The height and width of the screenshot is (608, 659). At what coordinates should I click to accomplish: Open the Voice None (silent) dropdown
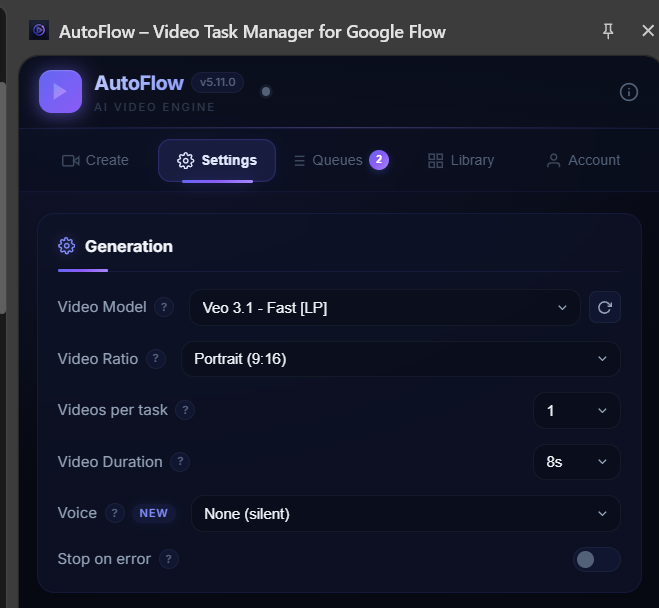pos(406,513)
